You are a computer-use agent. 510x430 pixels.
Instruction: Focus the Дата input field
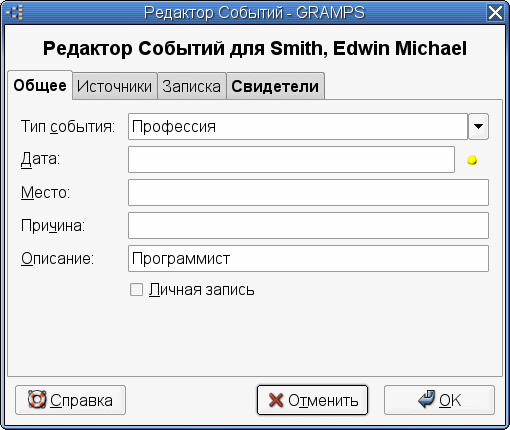[x=291, y=159]
